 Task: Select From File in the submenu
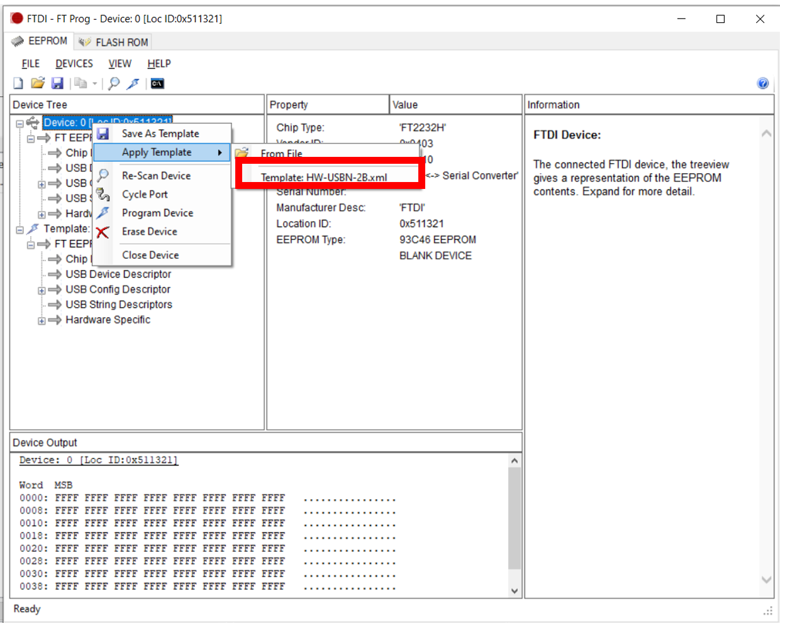tap(327, 153)
